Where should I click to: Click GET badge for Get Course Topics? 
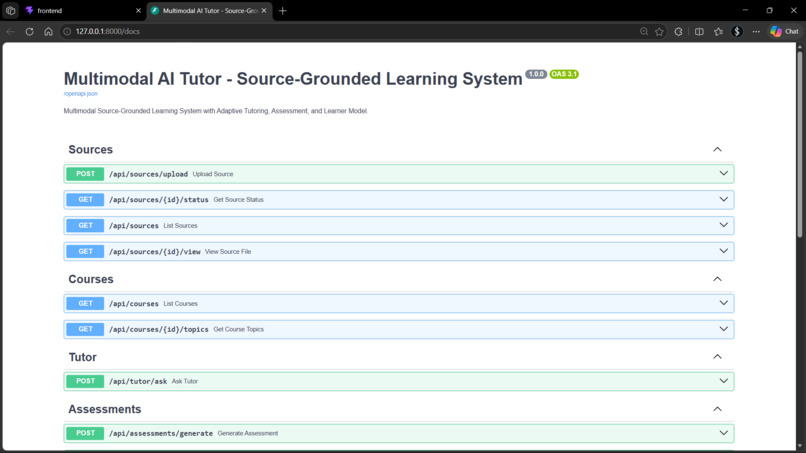coord(85,329)
